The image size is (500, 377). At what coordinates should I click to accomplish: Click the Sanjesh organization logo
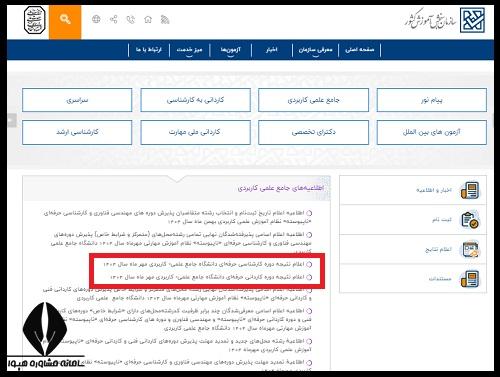pos(472,20)
